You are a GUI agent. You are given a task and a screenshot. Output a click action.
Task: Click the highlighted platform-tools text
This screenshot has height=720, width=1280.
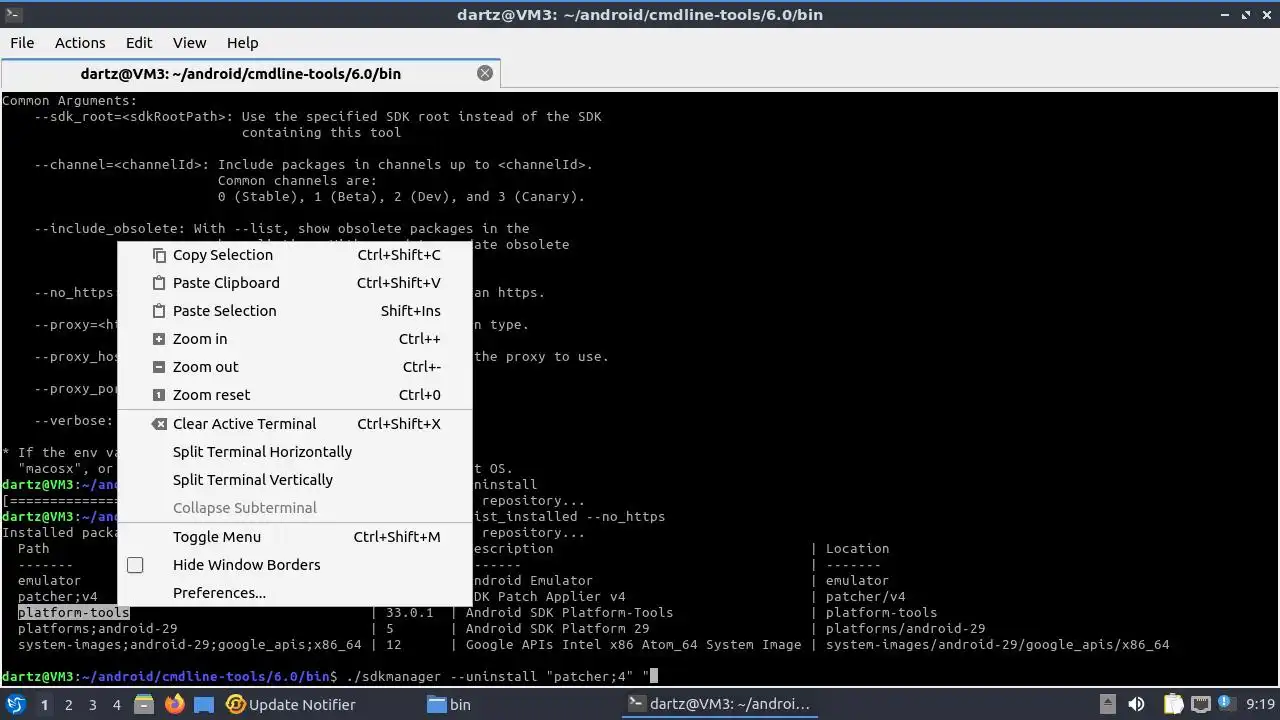pyautogui.click(x=74, y=613)
